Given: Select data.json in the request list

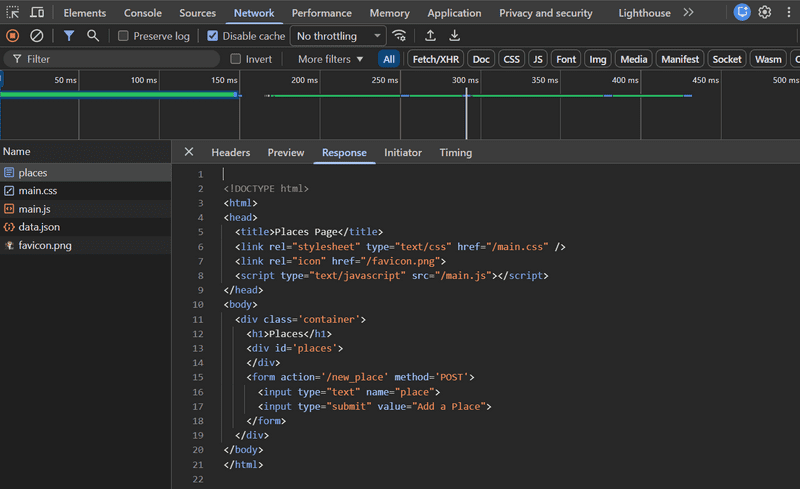Looking at the screenshot, I should 39,227.
